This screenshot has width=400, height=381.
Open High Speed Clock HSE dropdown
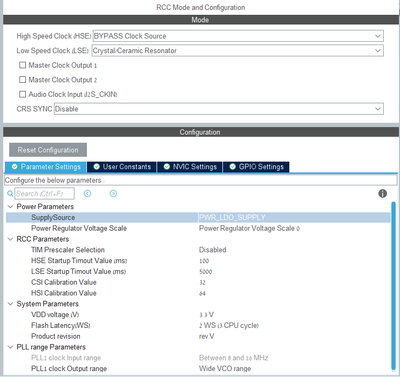[238, 36]
